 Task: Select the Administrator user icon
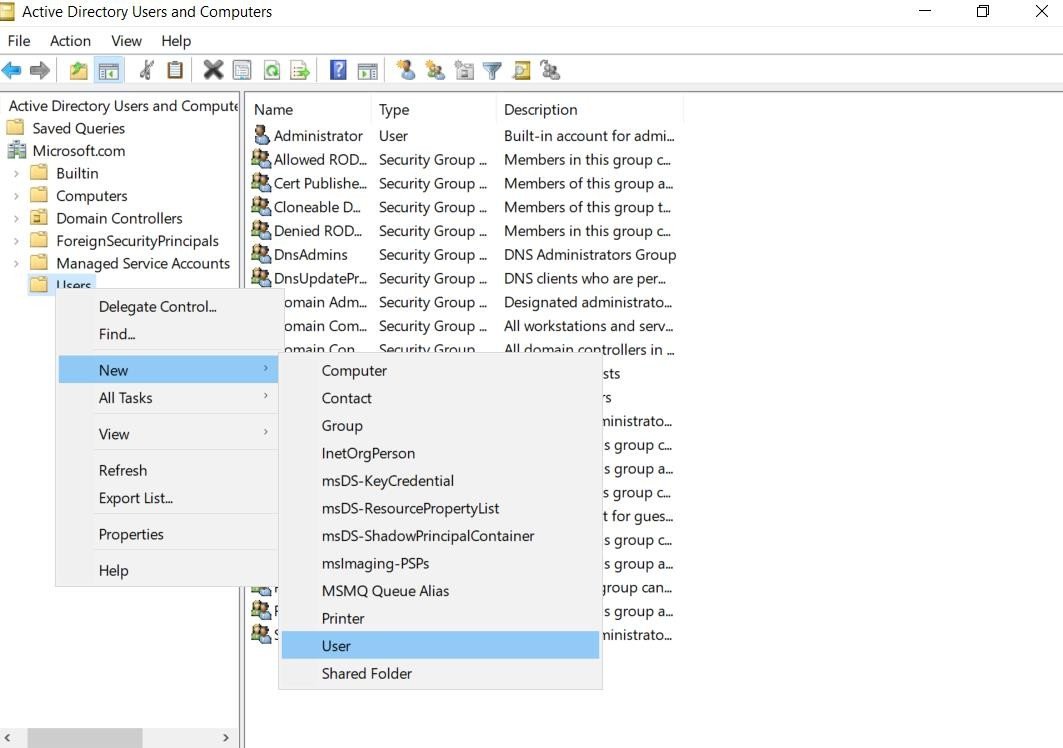(262, 135)
